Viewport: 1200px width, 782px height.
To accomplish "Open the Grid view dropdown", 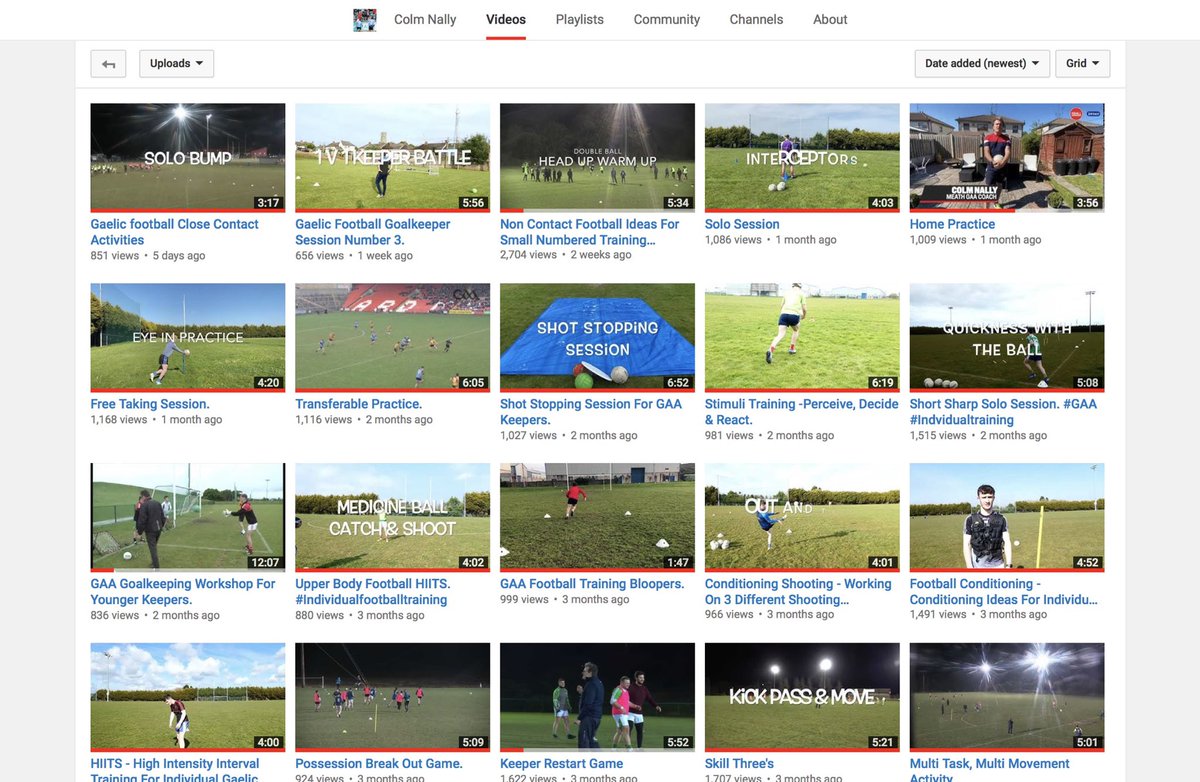I will coord(1082,64).
